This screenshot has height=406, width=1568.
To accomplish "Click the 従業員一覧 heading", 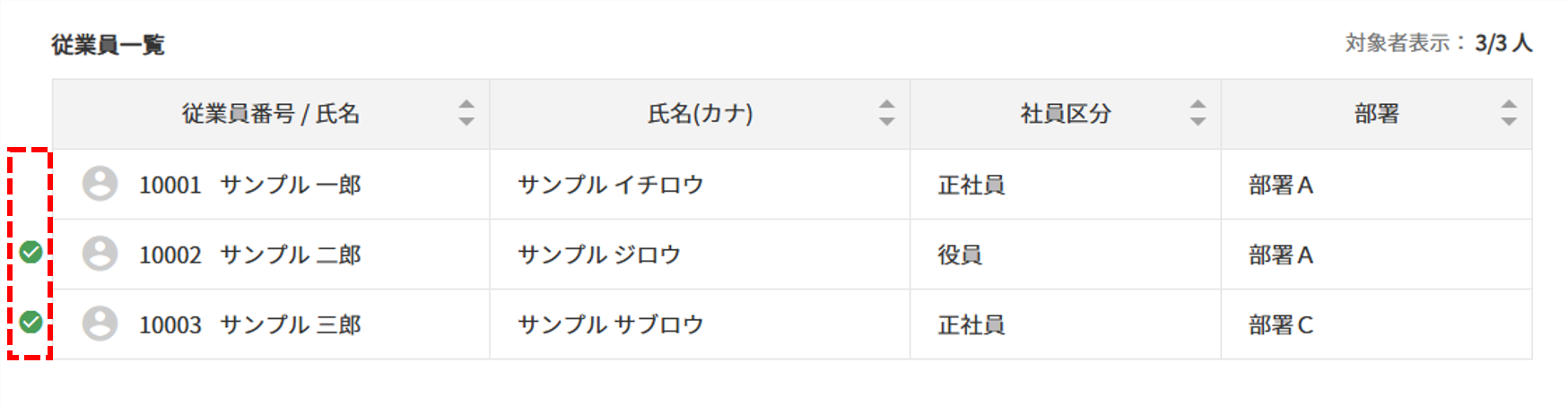I will (108, 45).
